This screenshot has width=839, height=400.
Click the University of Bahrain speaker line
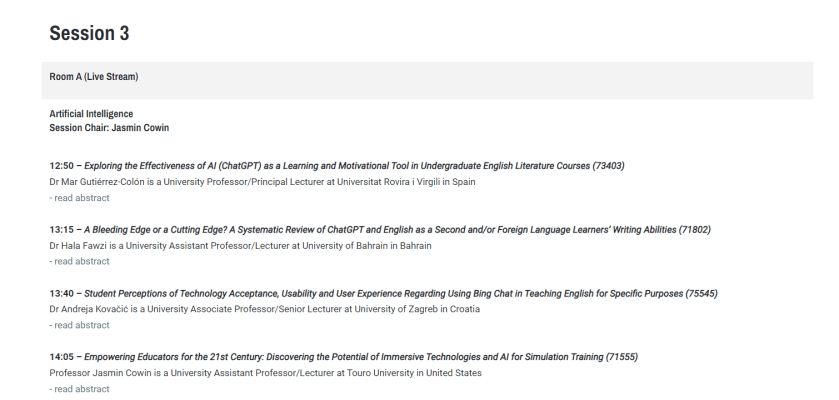240,246
